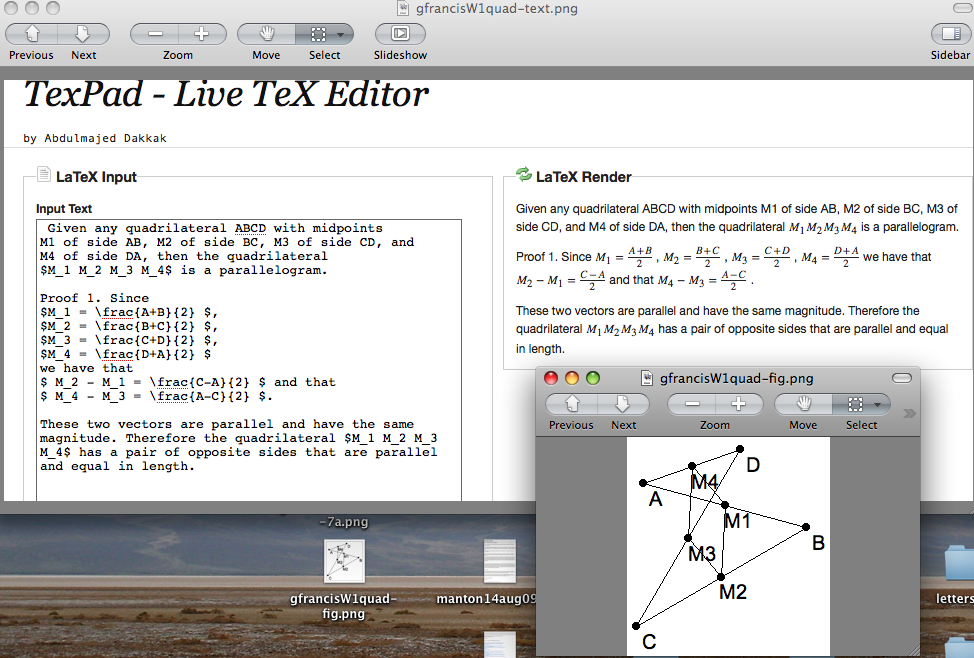Click the toolbar hide pill button in figure window
Image resolution: width=974 pixels, height=658 pixels.
tap(901, 378)
